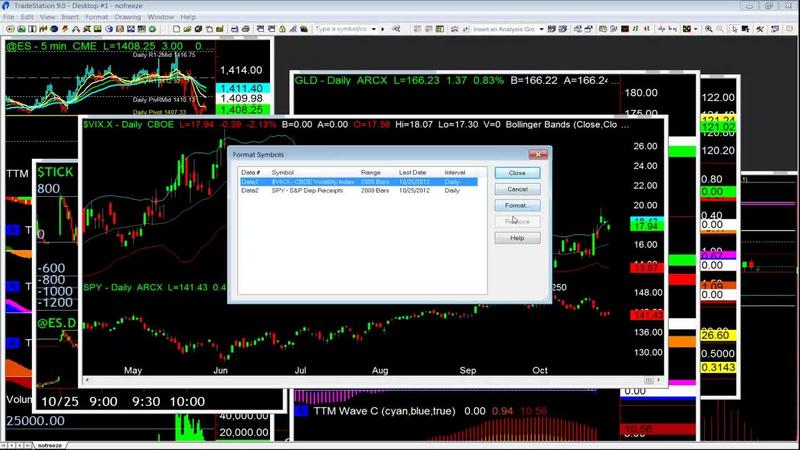Click the Format... button in the dialog
The width and height of the screenshot is (800, 450).
tap(517, 206)
